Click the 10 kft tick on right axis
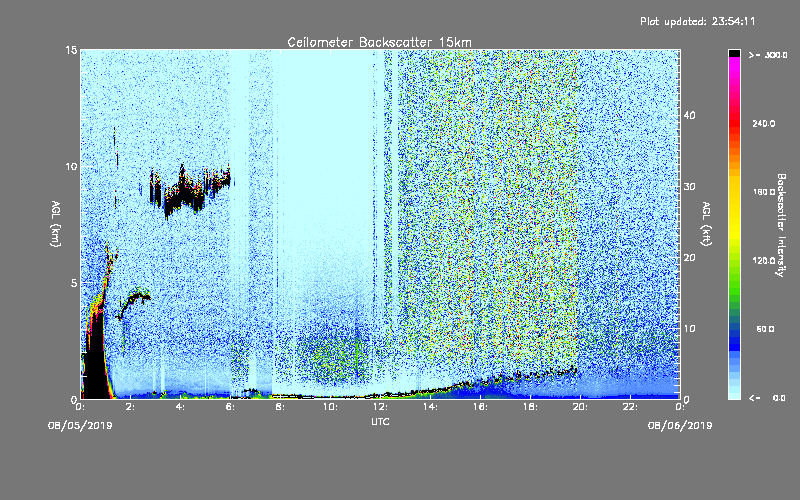 (x=689, y=329)
